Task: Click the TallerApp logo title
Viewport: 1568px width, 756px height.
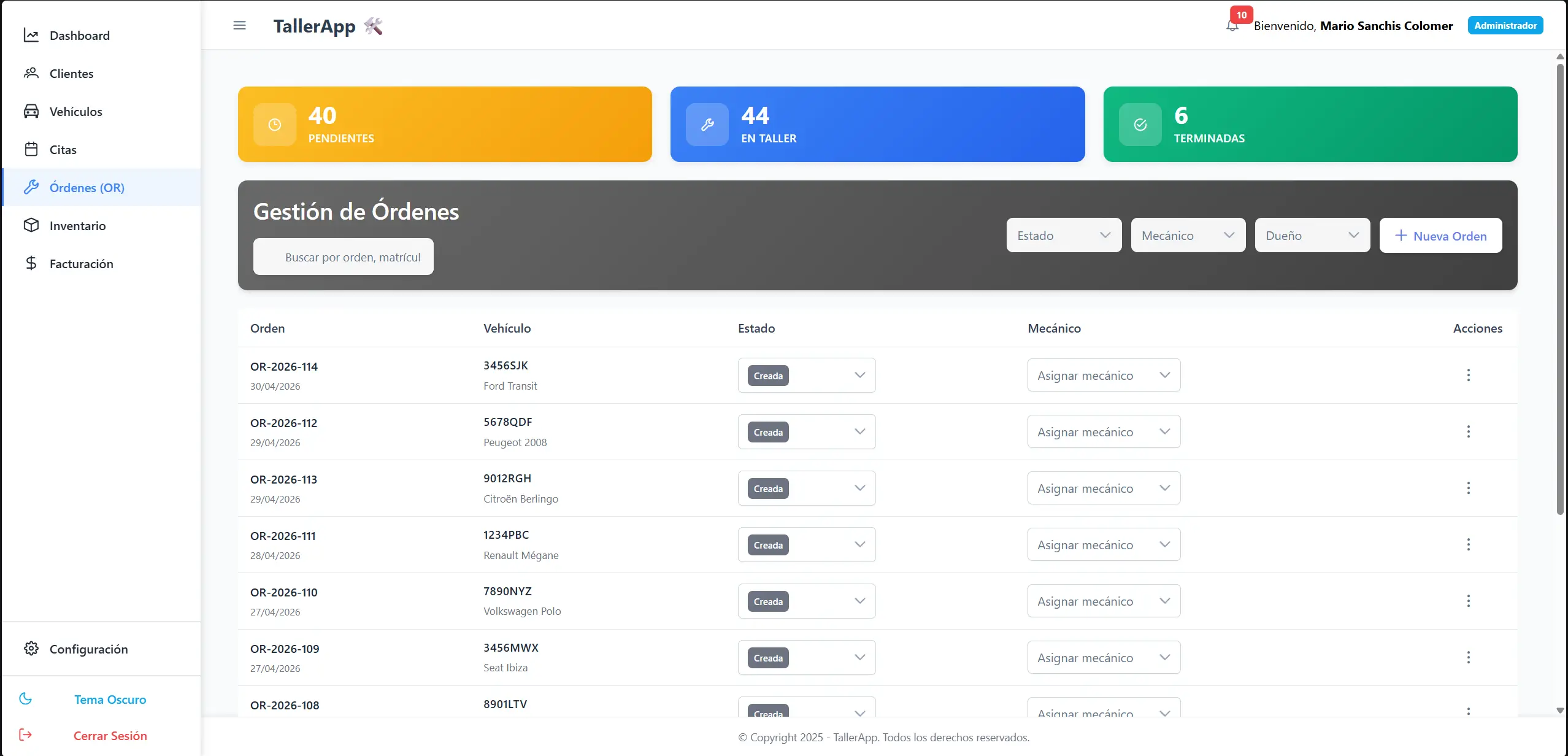Action: 328,26
